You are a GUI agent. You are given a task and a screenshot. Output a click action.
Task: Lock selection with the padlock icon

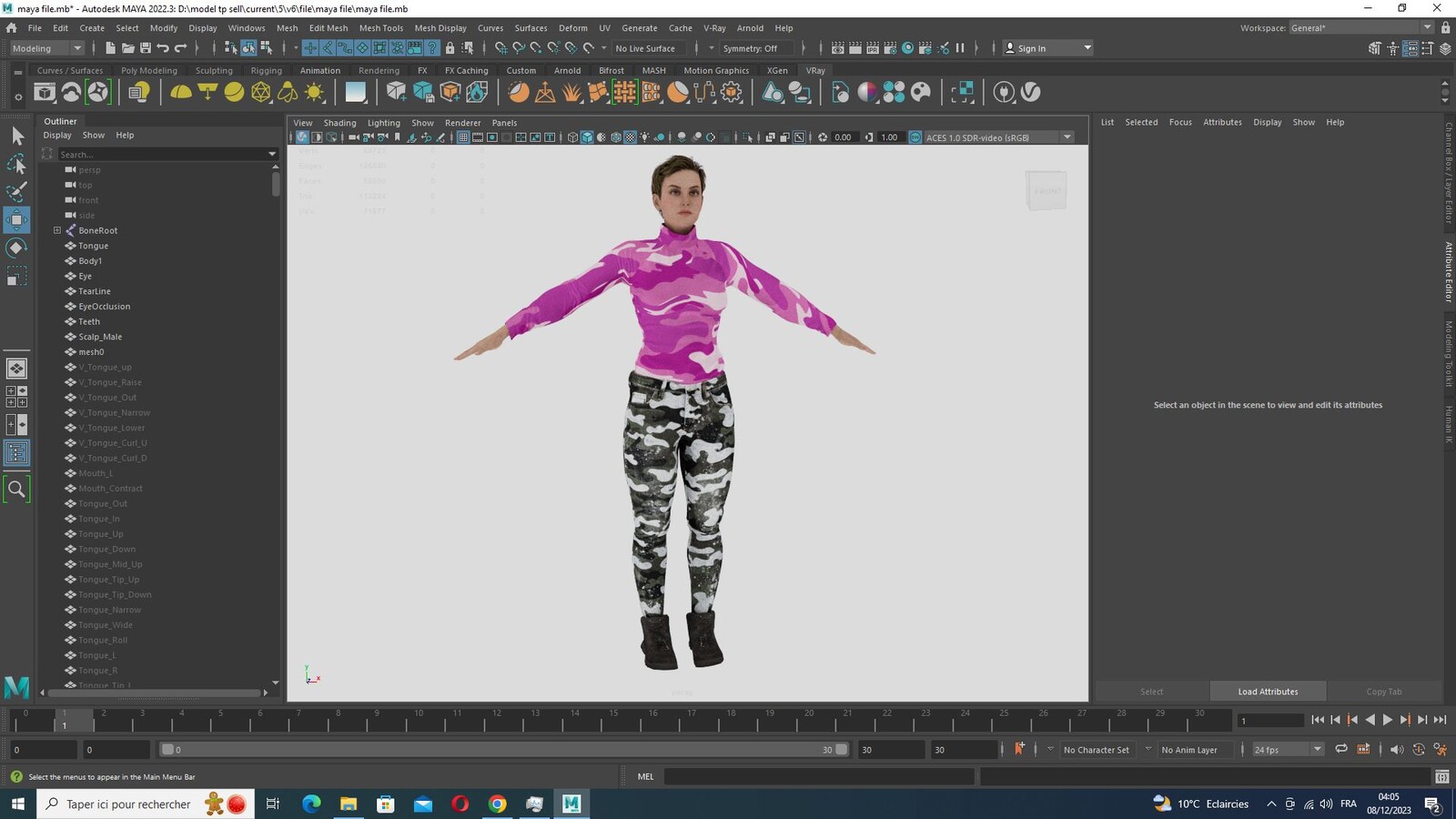tap(450, 48)
